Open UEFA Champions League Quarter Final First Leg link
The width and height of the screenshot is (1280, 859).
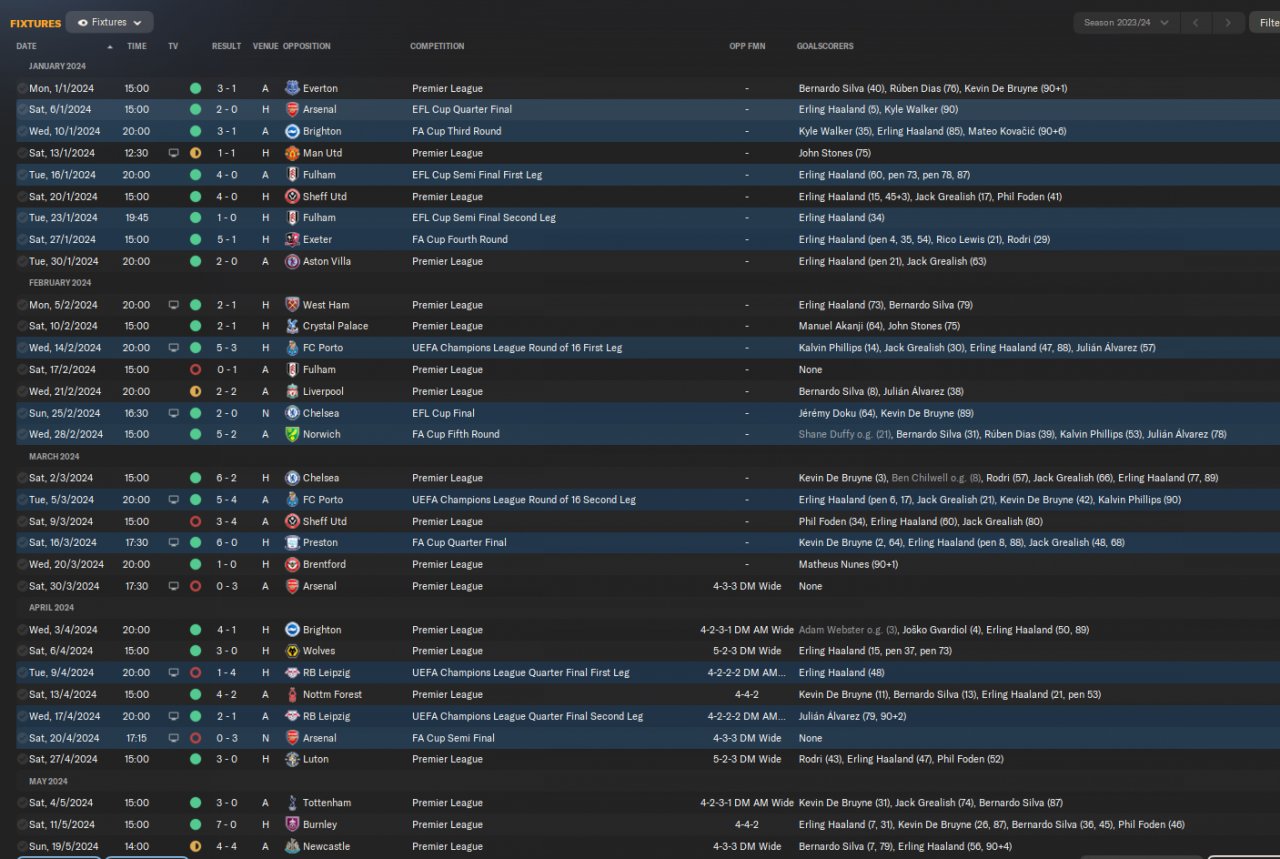pyautogui.click(x=521, y=673)
